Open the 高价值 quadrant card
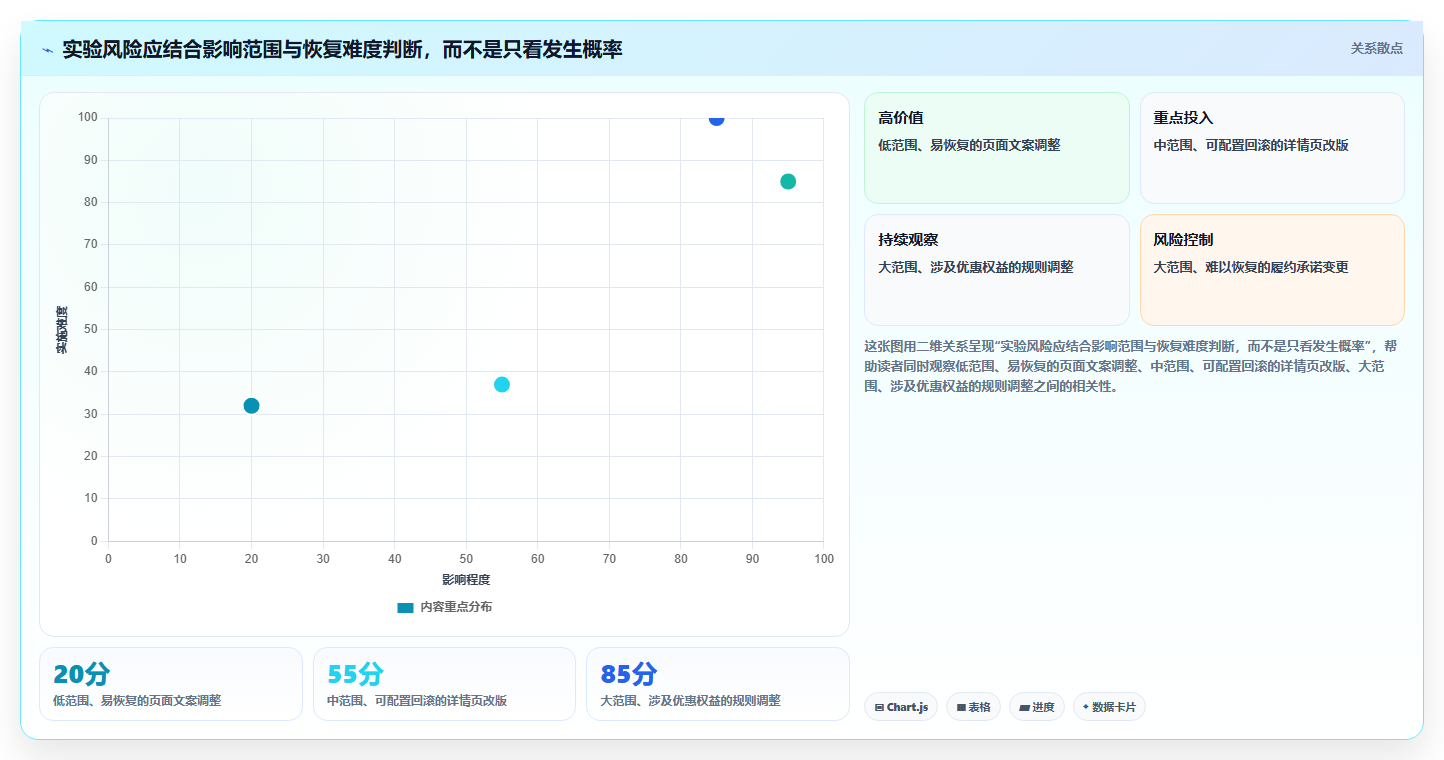The height and width of the screenshot is (760, 1444). [997, 148]
